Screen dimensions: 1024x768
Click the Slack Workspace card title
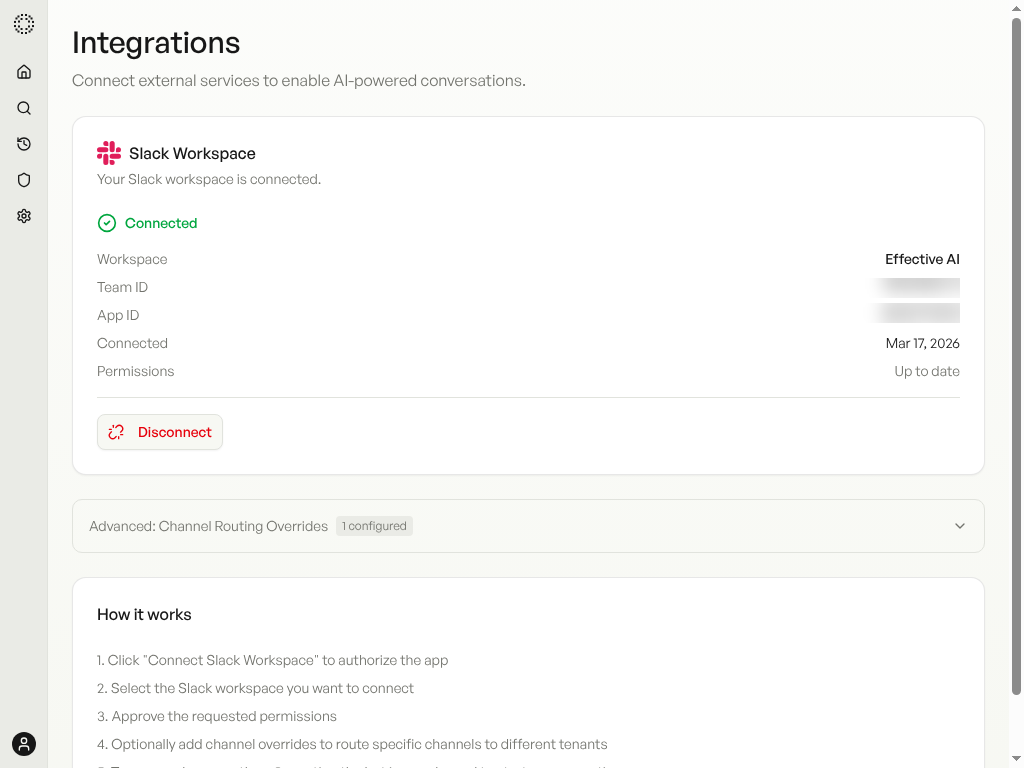(x=192, y=153)
